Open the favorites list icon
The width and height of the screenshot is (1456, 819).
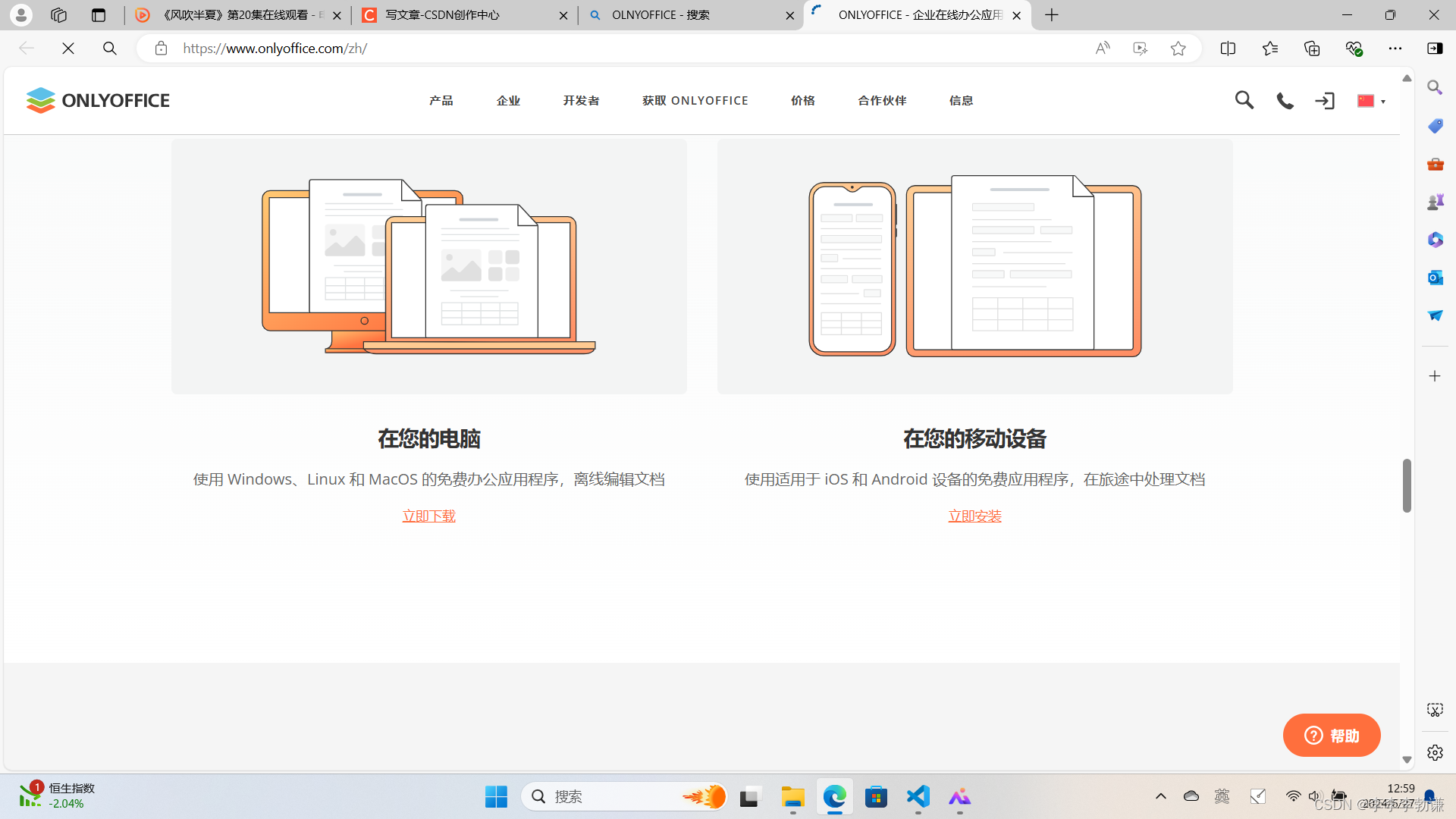point(1270,49)
